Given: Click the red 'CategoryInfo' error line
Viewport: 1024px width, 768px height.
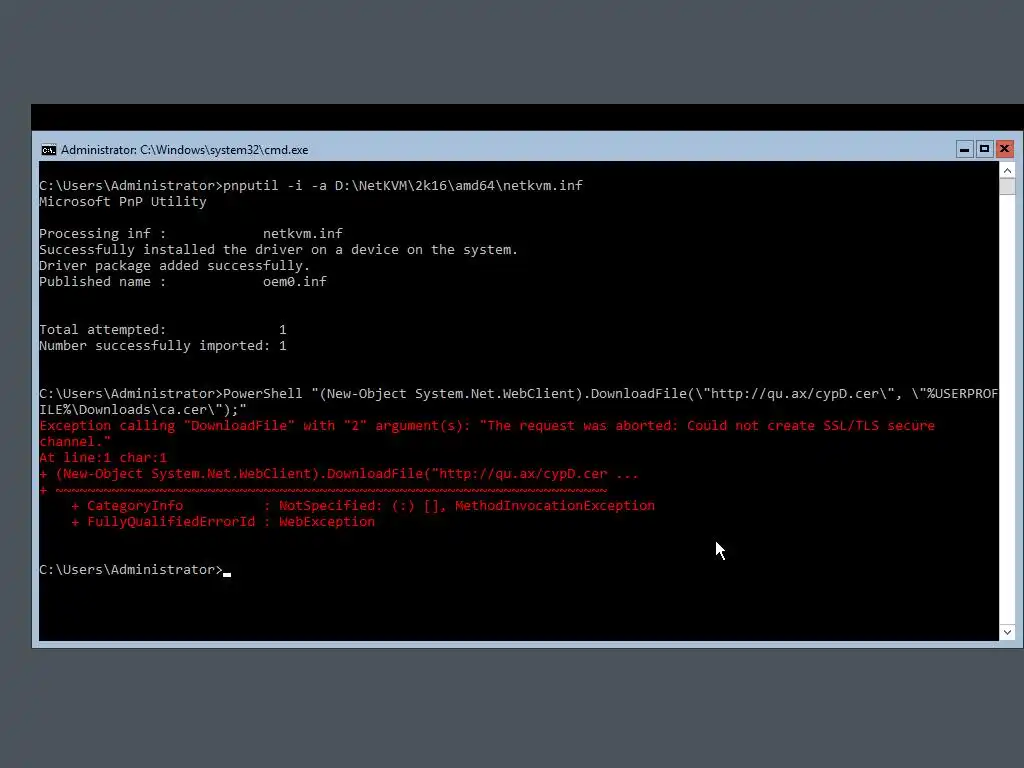Looking at the screenshot, I should pyautogui.click(x=362, y=505).
